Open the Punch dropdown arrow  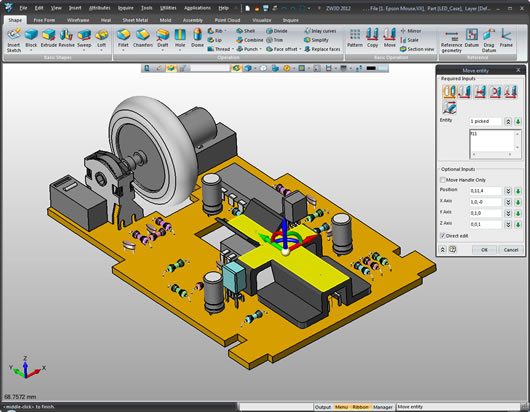pyautogui.click(x=261, y=49)
